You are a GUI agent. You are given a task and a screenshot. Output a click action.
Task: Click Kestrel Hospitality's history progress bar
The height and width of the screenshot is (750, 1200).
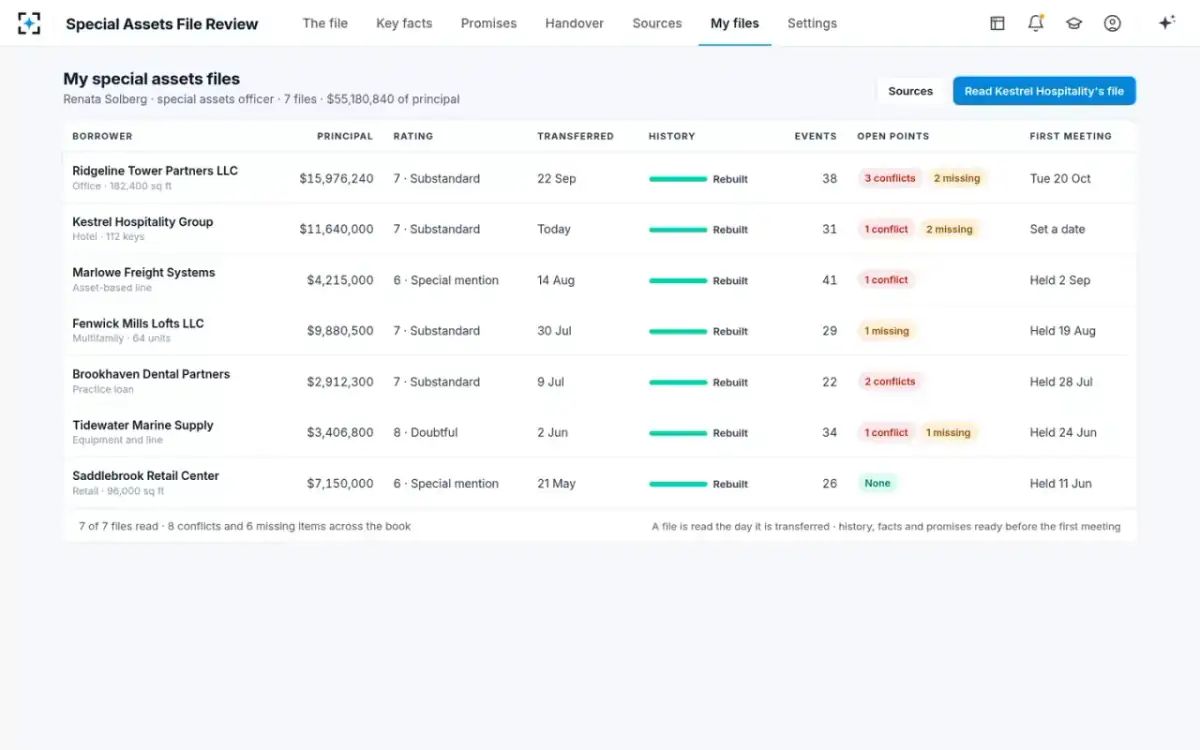coord(678,230)
